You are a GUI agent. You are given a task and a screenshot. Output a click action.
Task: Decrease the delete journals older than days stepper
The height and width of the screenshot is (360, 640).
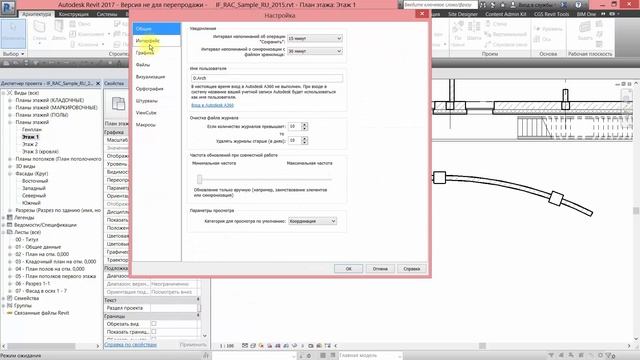304,142
